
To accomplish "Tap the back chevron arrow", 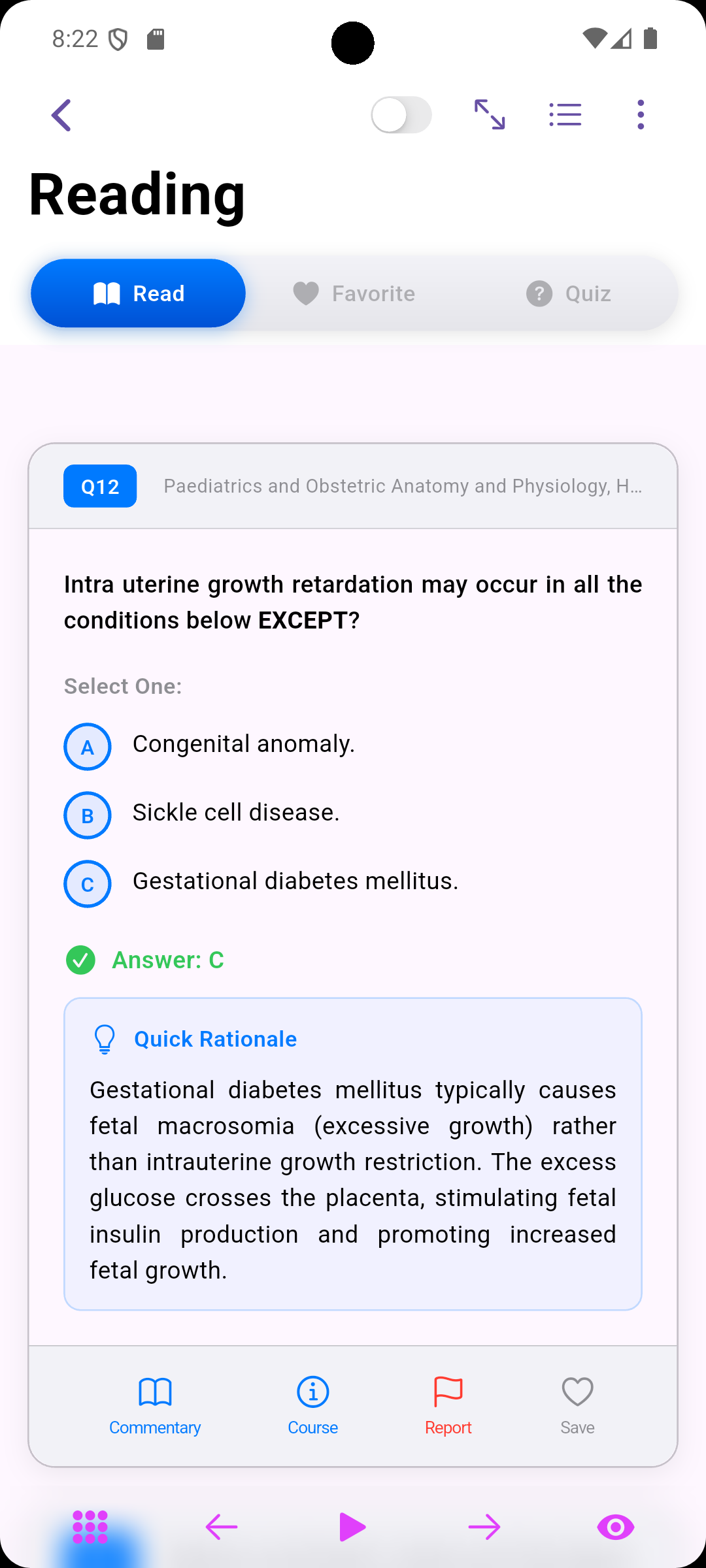I will [61, 116].
